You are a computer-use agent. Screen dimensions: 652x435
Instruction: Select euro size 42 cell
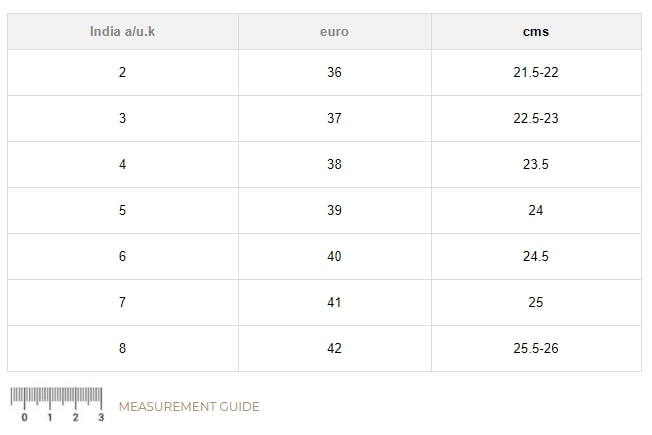[x=335, y=348]
